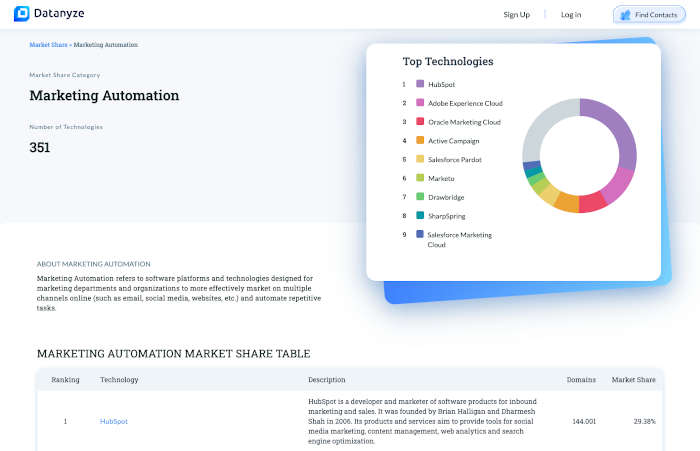Select Drawbridge legend label
Viewport: 700px width, 451px height.
[x=446, y=197]
